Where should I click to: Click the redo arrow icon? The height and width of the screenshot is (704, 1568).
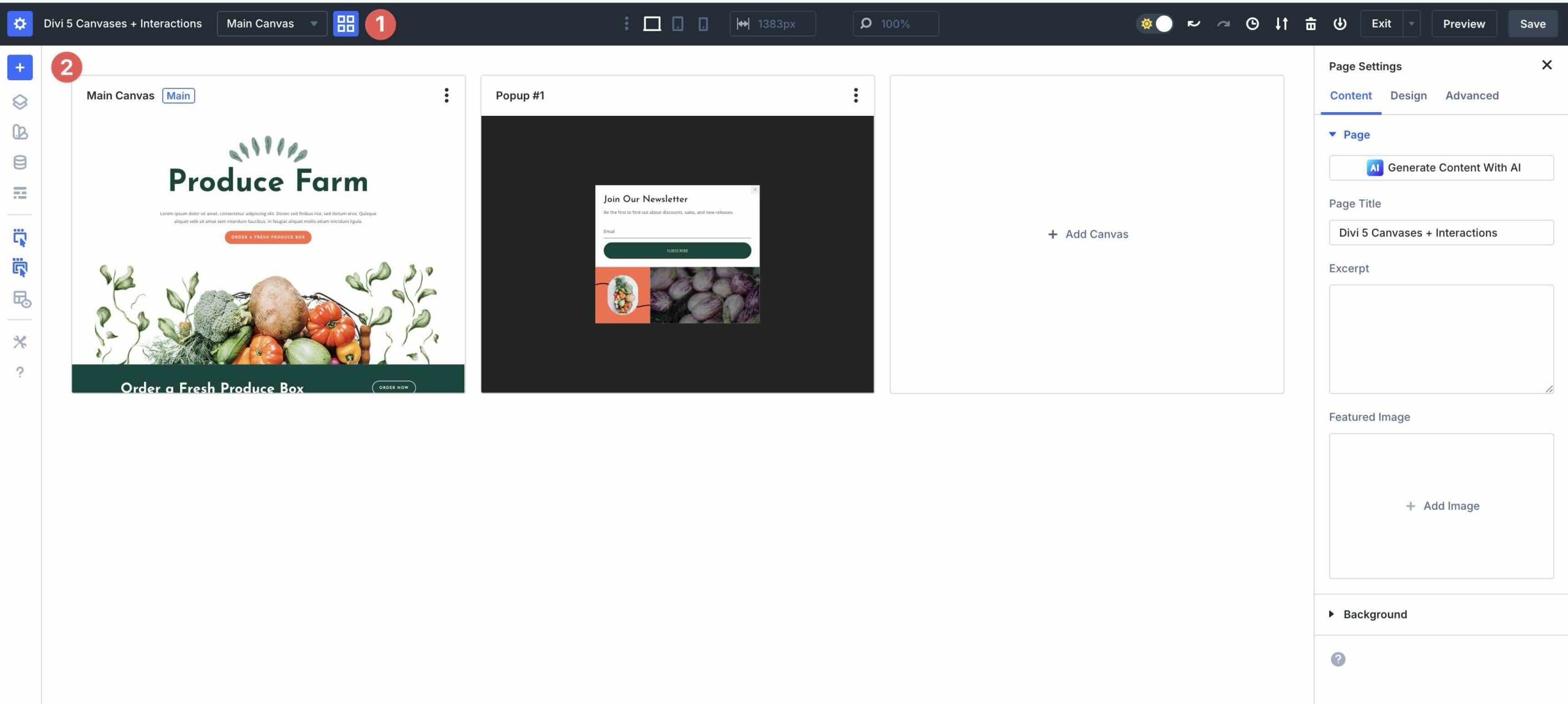click(x=1223, y=23)
